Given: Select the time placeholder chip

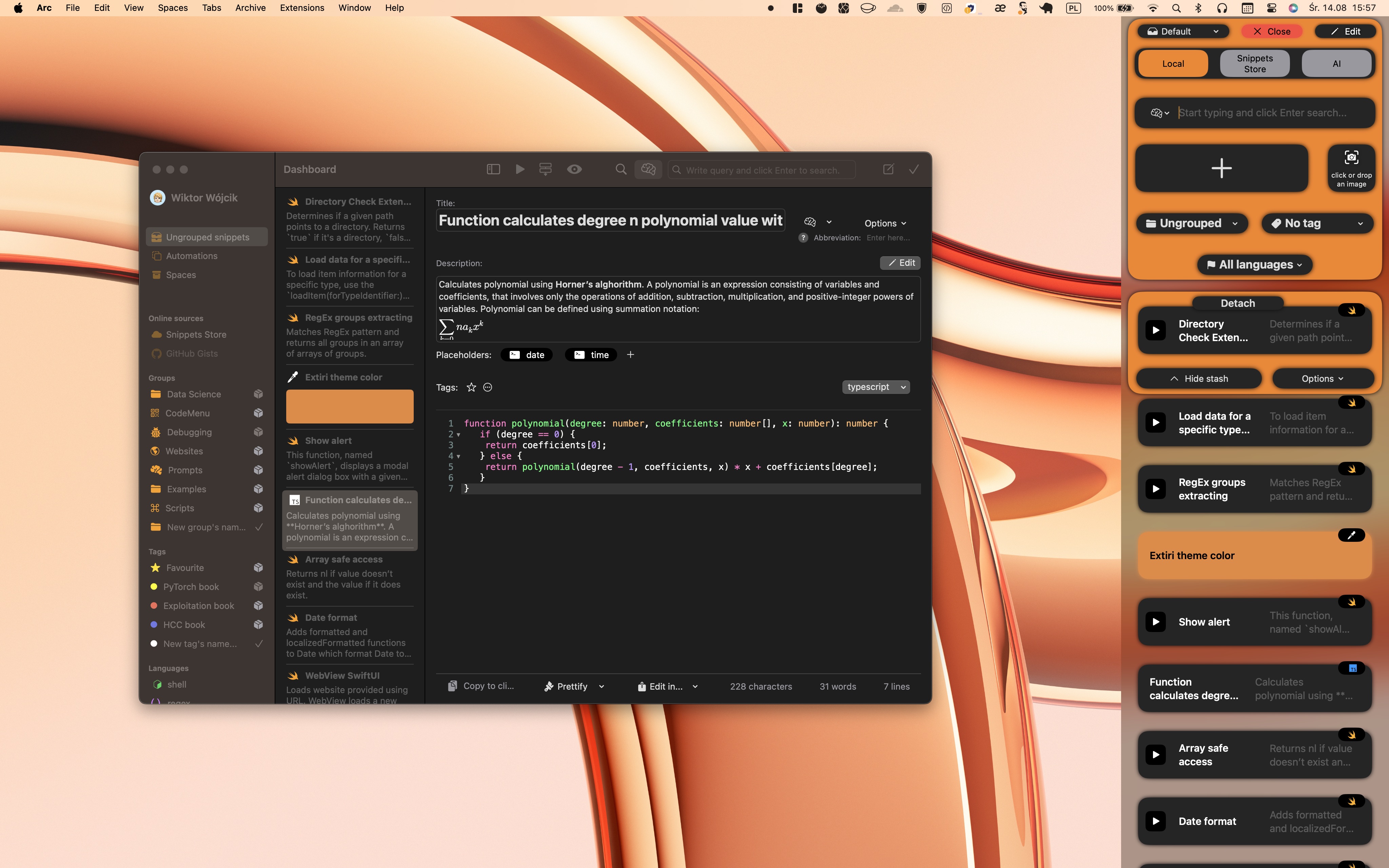Looking at the screenshot, I should (x=591, y=355).
